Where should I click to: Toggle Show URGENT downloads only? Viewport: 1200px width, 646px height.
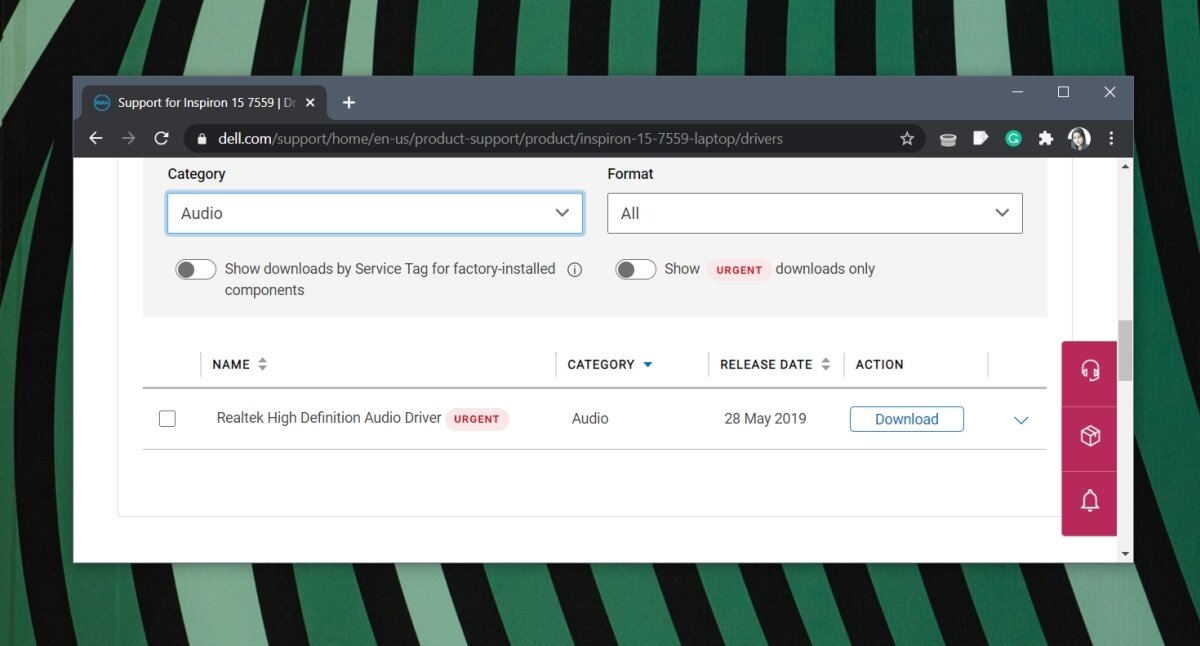(x=635, y=269)
